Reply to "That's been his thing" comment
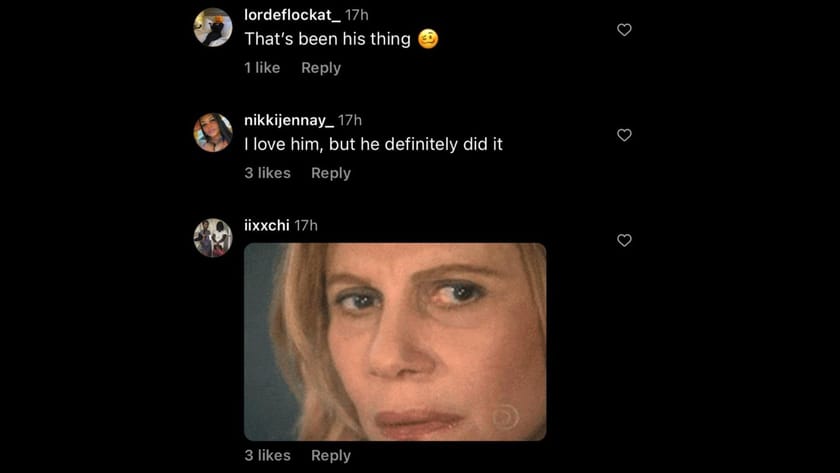The height and width of the screenshot is (473, 840). click(x=321, y=68)
